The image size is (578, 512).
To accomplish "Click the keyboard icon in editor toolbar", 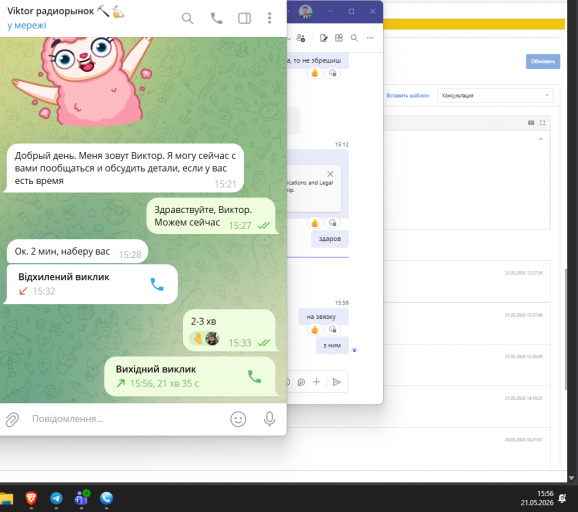I will (x=531, y=123).
